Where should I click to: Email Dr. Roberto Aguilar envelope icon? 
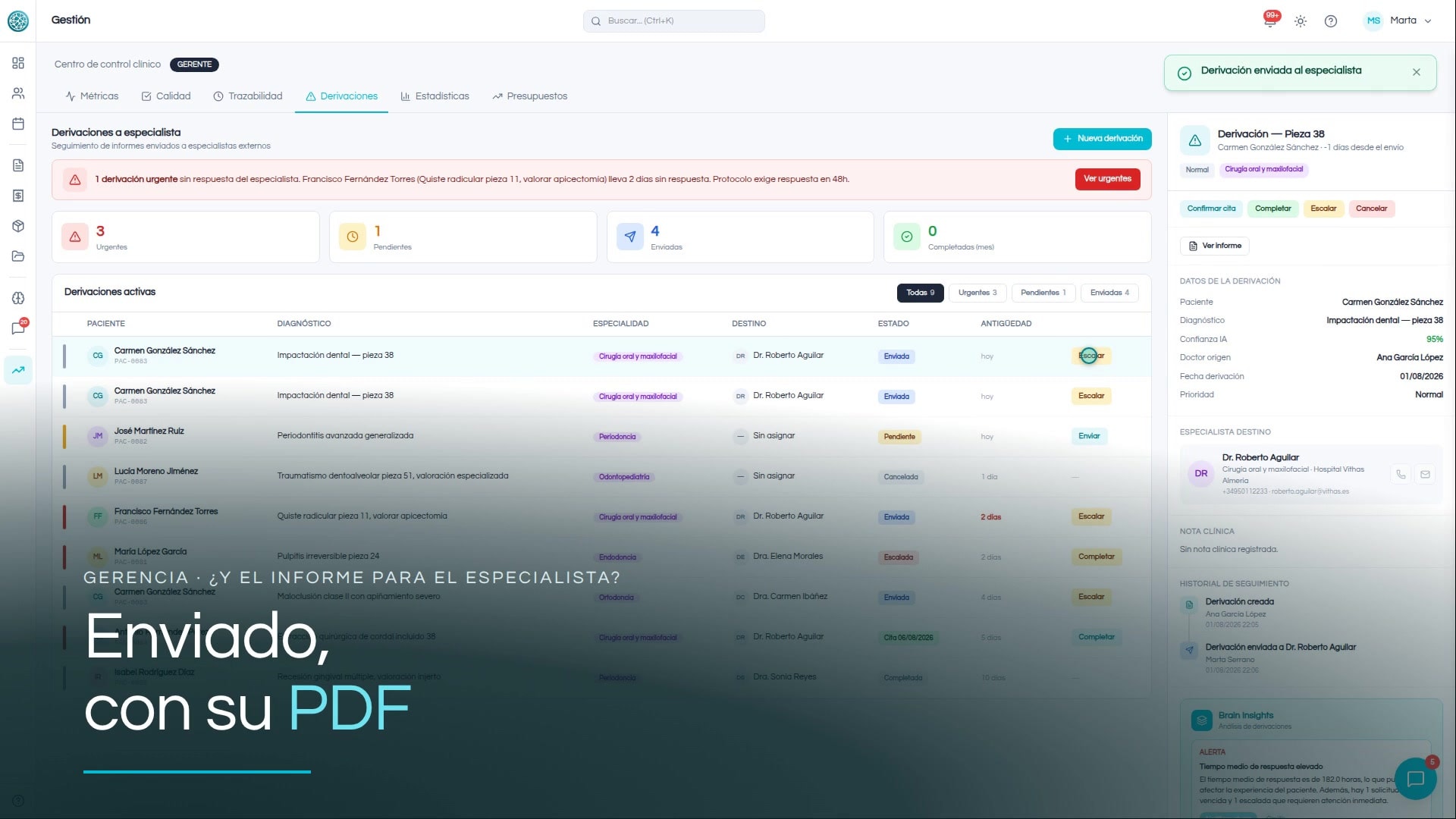click(1425, 475)
